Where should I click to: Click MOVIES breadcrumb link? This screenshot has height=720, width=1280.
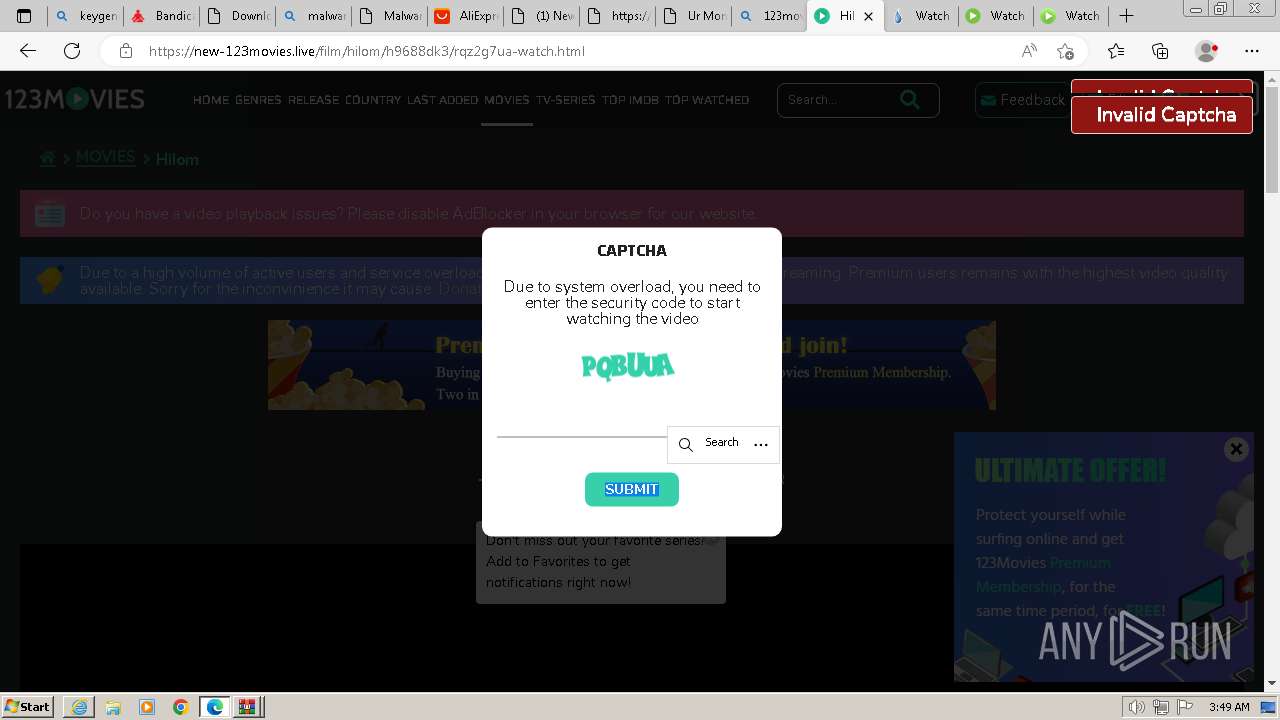[x=105, y=157]
